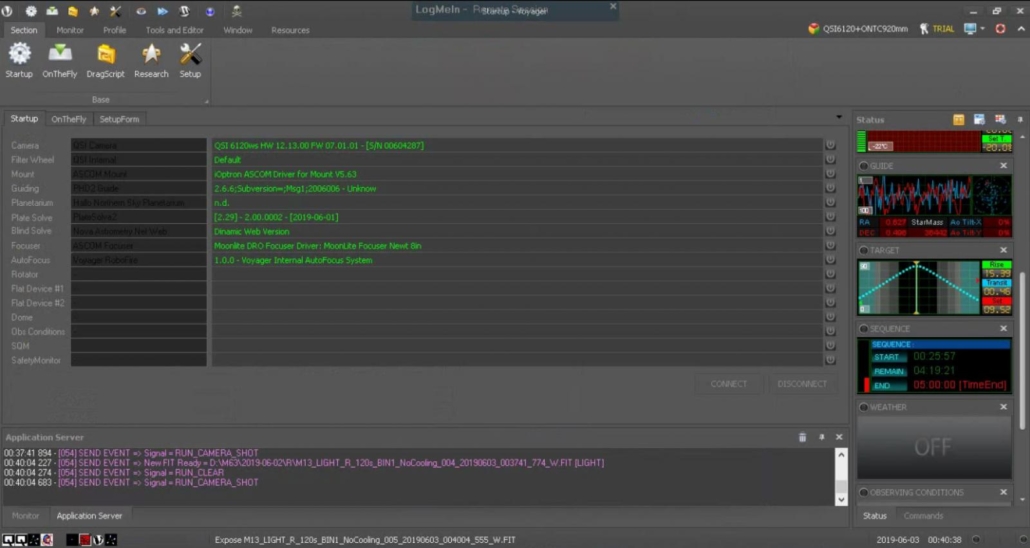Screen dimensions: 1030x548
Task: Close the TARGET widget
Action: (x=1003, y=250)
